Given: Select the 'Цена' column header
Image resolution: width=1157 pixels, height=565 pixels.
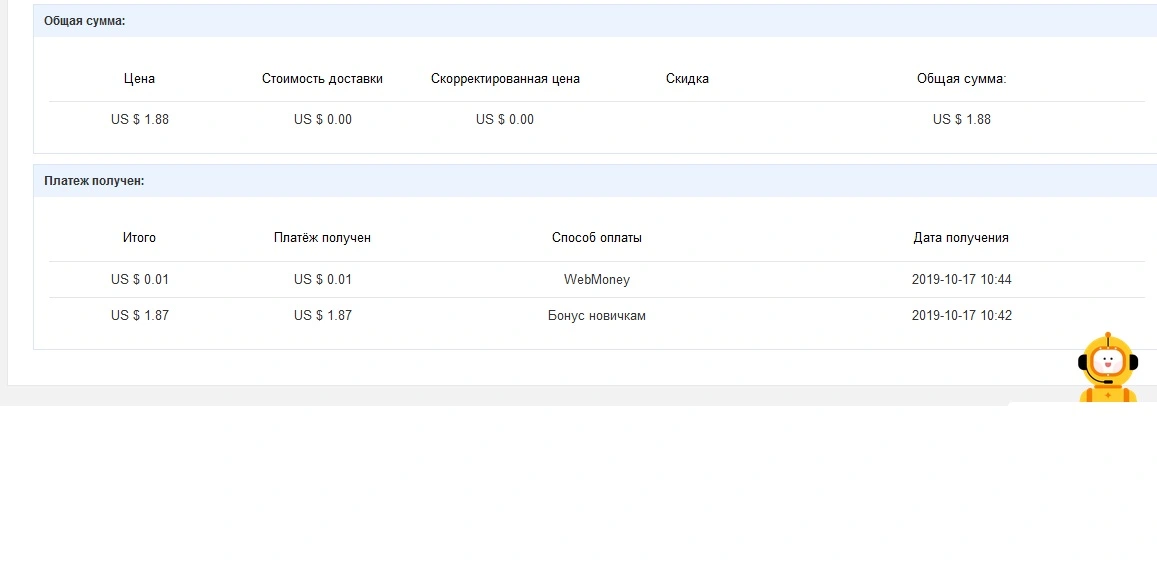Looking at the screenshot, I should [x=139, y=79].
